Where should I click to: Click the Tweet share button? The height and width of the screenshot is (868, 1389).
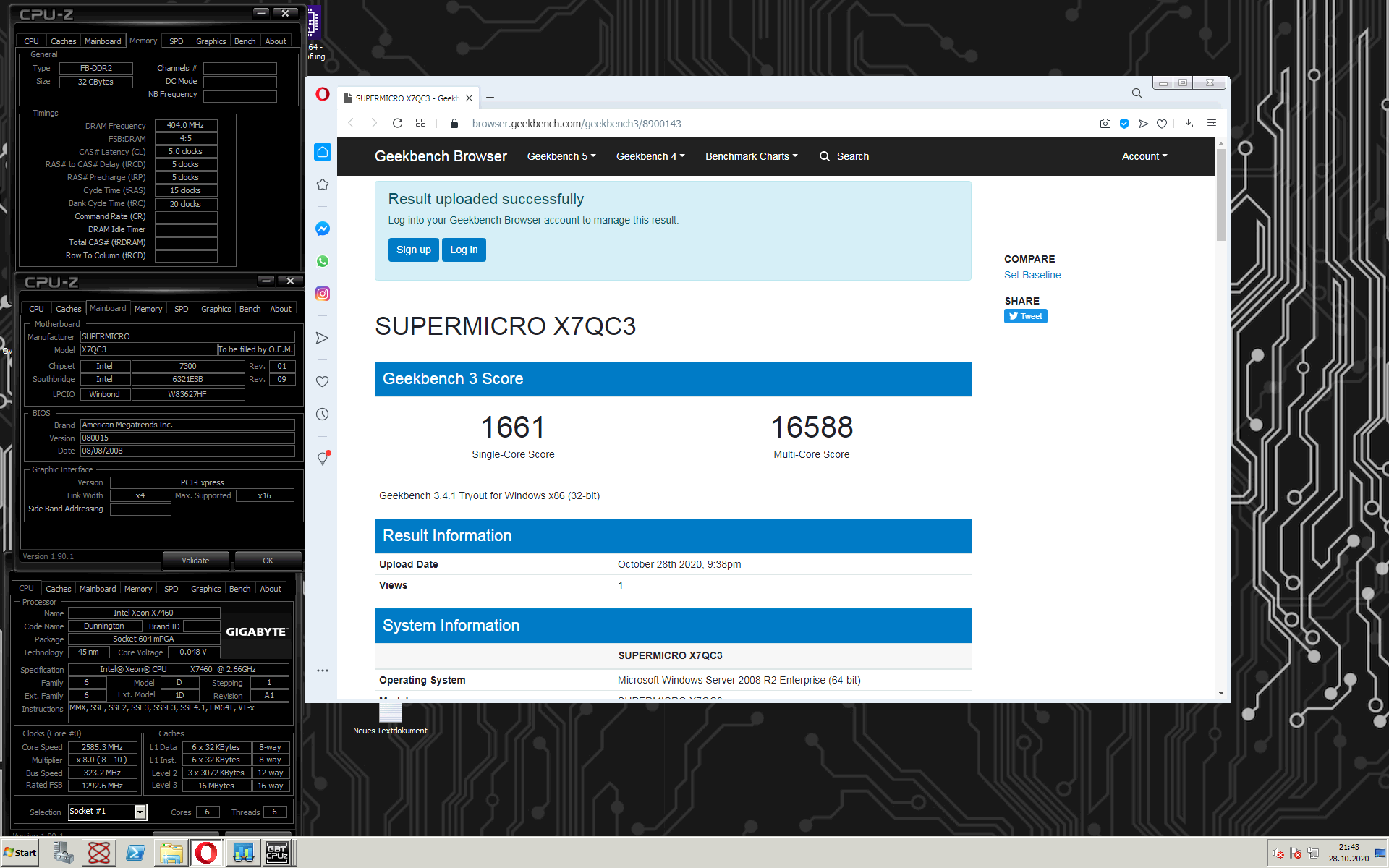click(1025, 316)
